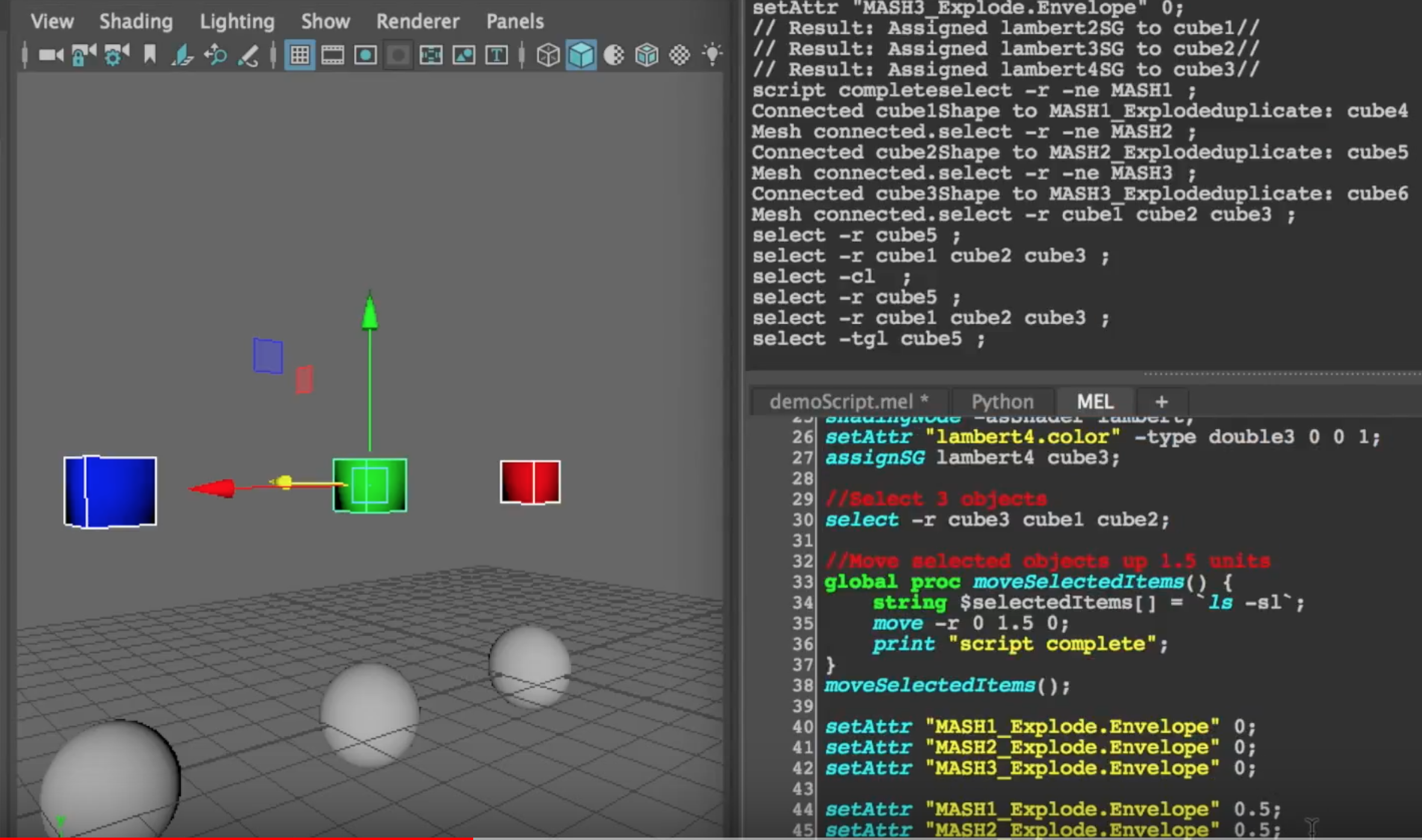Toggle the Use Default Material icon

tap(613, 55)
